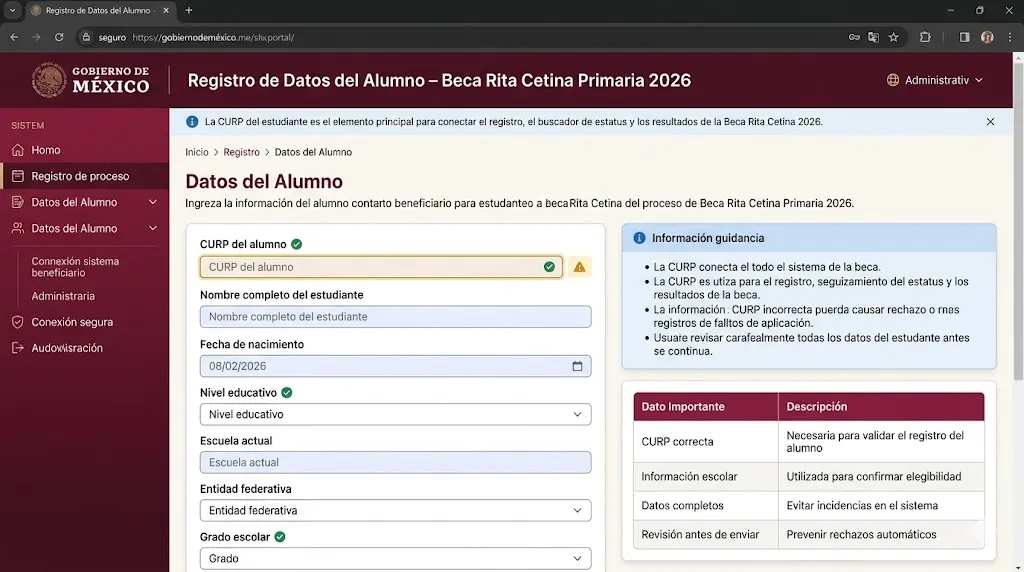Screen dimensions: 1024x572
Task: Click the site security lock icon
Action: coord(86,37)
